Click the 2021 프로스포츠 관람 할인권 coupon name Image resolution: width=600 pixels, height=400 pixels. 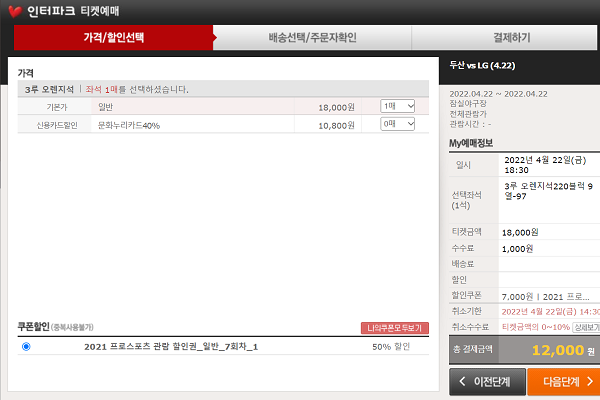point(171,346)
